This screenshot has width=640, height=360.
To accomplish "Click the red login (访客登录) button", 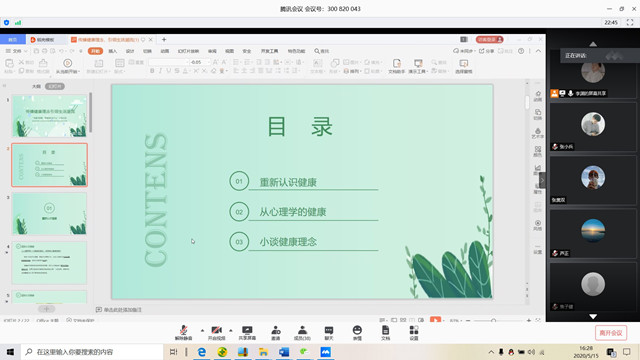I will [x=489, y=40].
